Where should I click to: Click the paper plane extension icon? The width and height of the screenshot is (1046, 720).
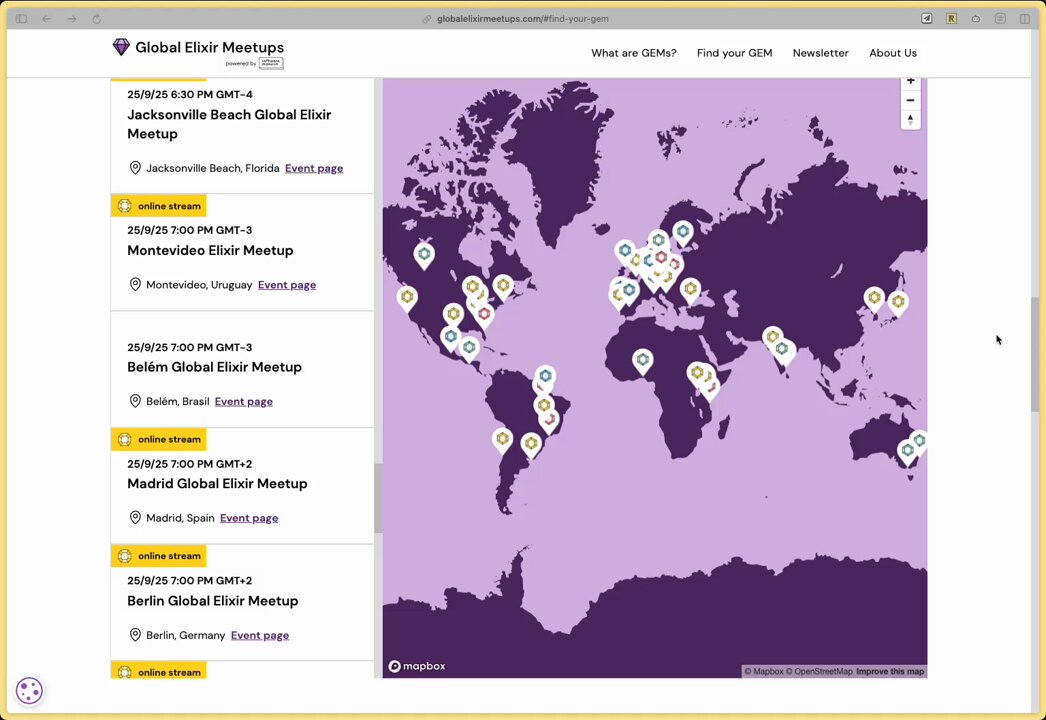coord(927,19)
